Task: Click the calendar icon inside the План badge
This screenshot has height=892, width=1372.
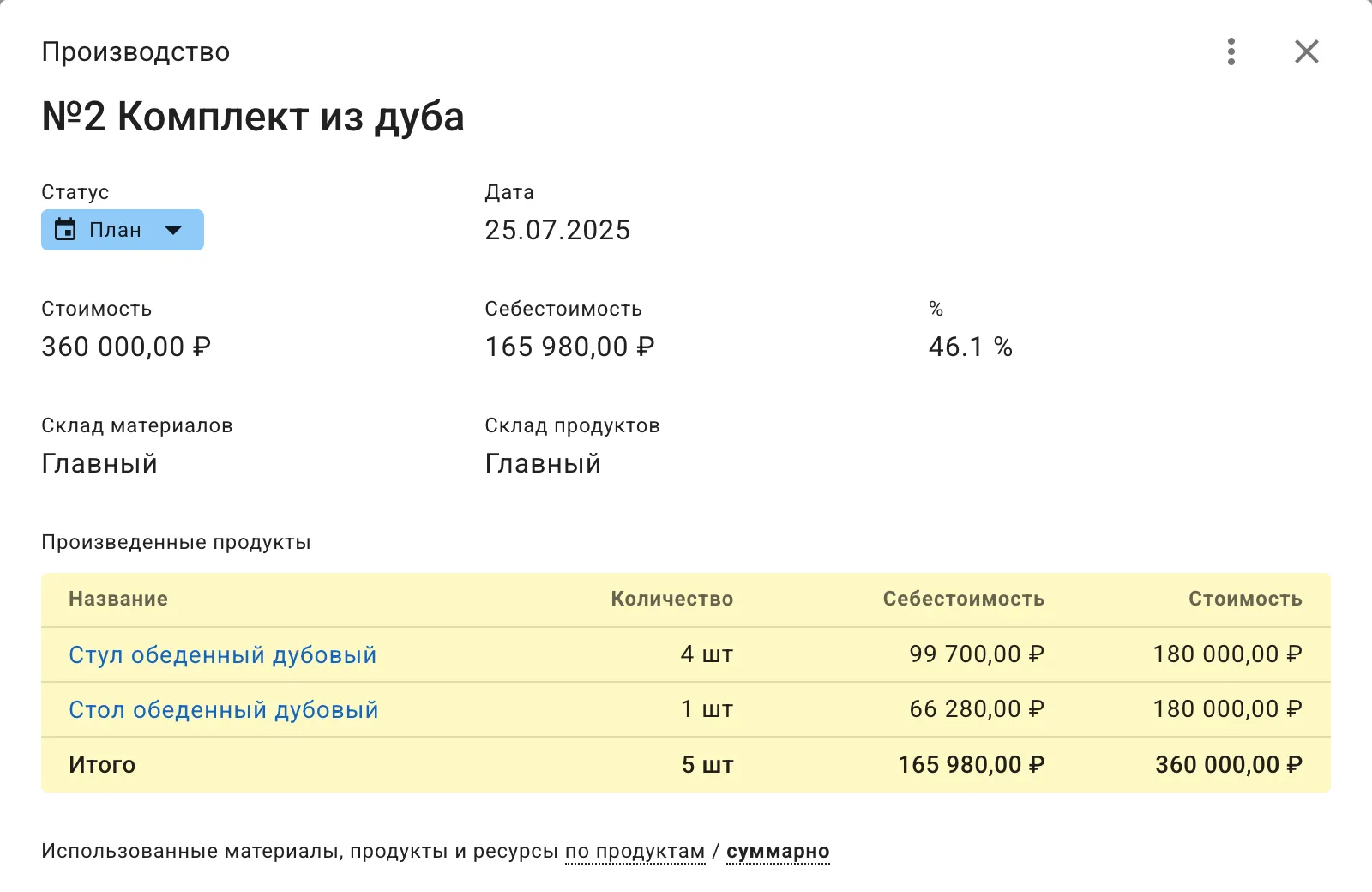Action: tap(64, 229)
